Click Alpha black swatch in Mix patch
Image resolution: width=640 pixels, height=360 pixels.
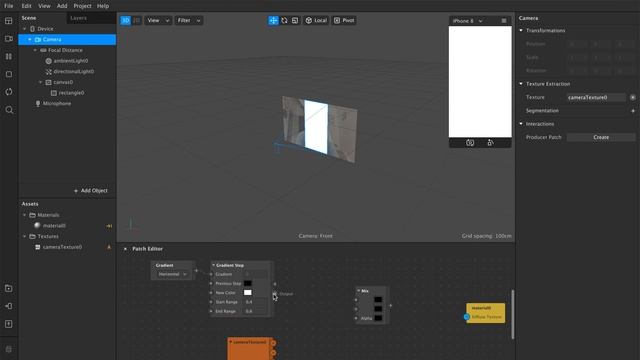(378, 318)
